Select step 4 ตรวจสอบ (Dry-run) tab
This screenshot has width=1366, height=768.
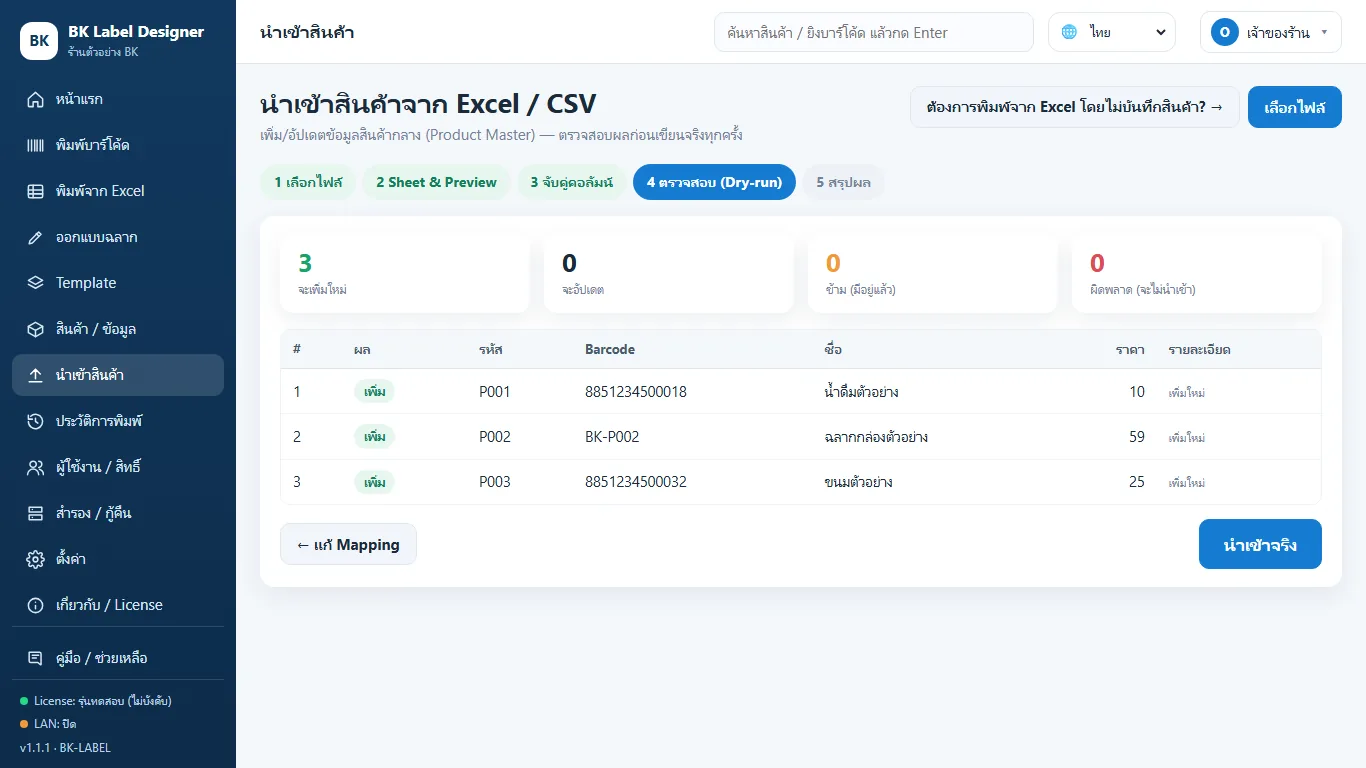[x=714, y=182]
